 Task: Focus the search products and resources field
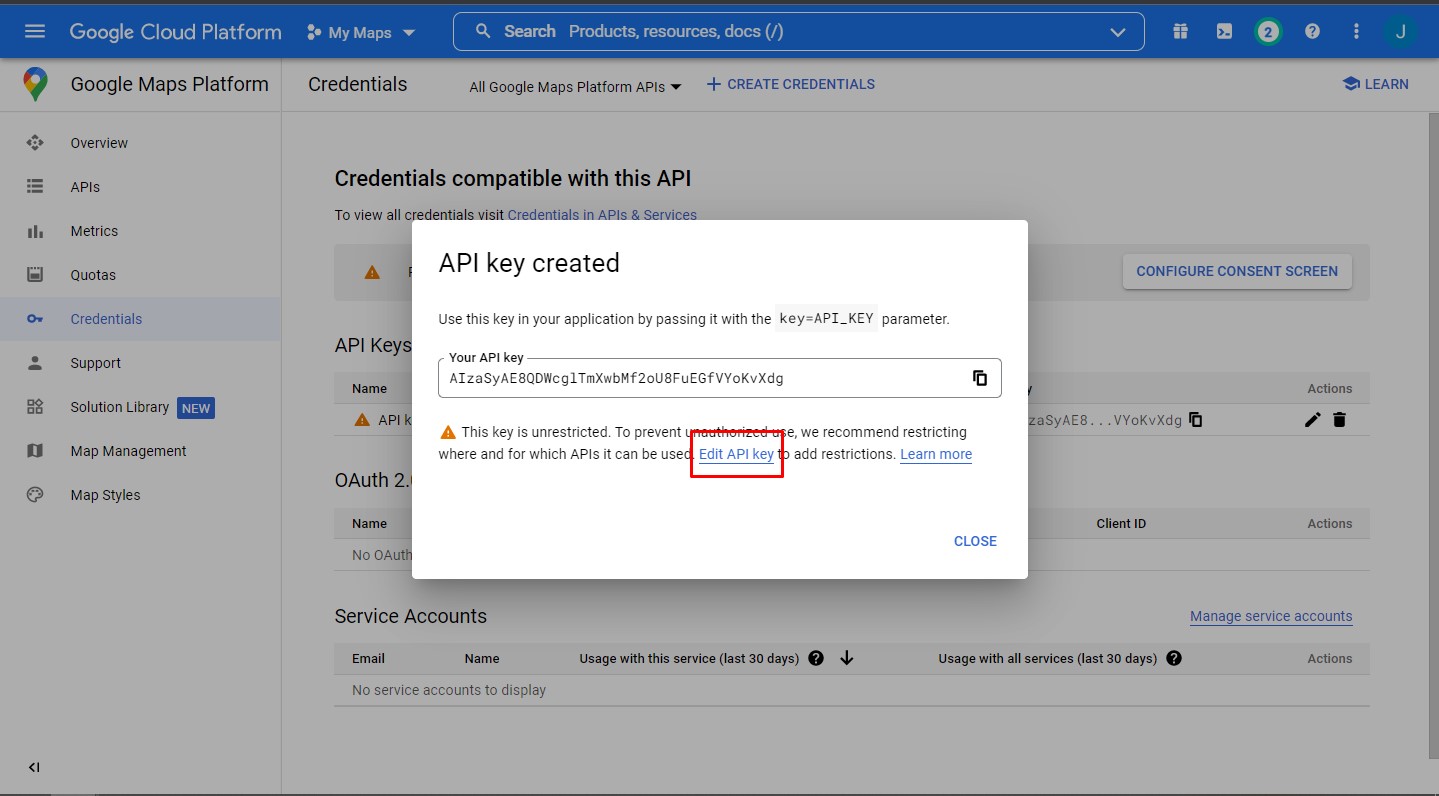798,31
